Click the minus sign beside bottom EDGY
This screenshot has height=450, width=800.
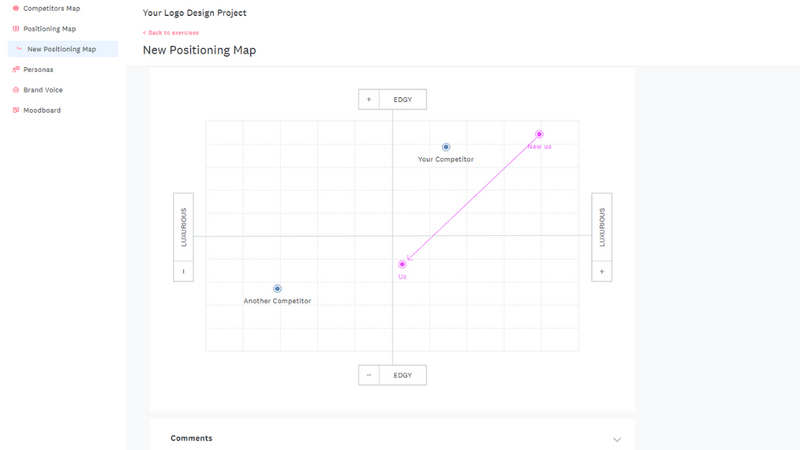tap(369, 375)
